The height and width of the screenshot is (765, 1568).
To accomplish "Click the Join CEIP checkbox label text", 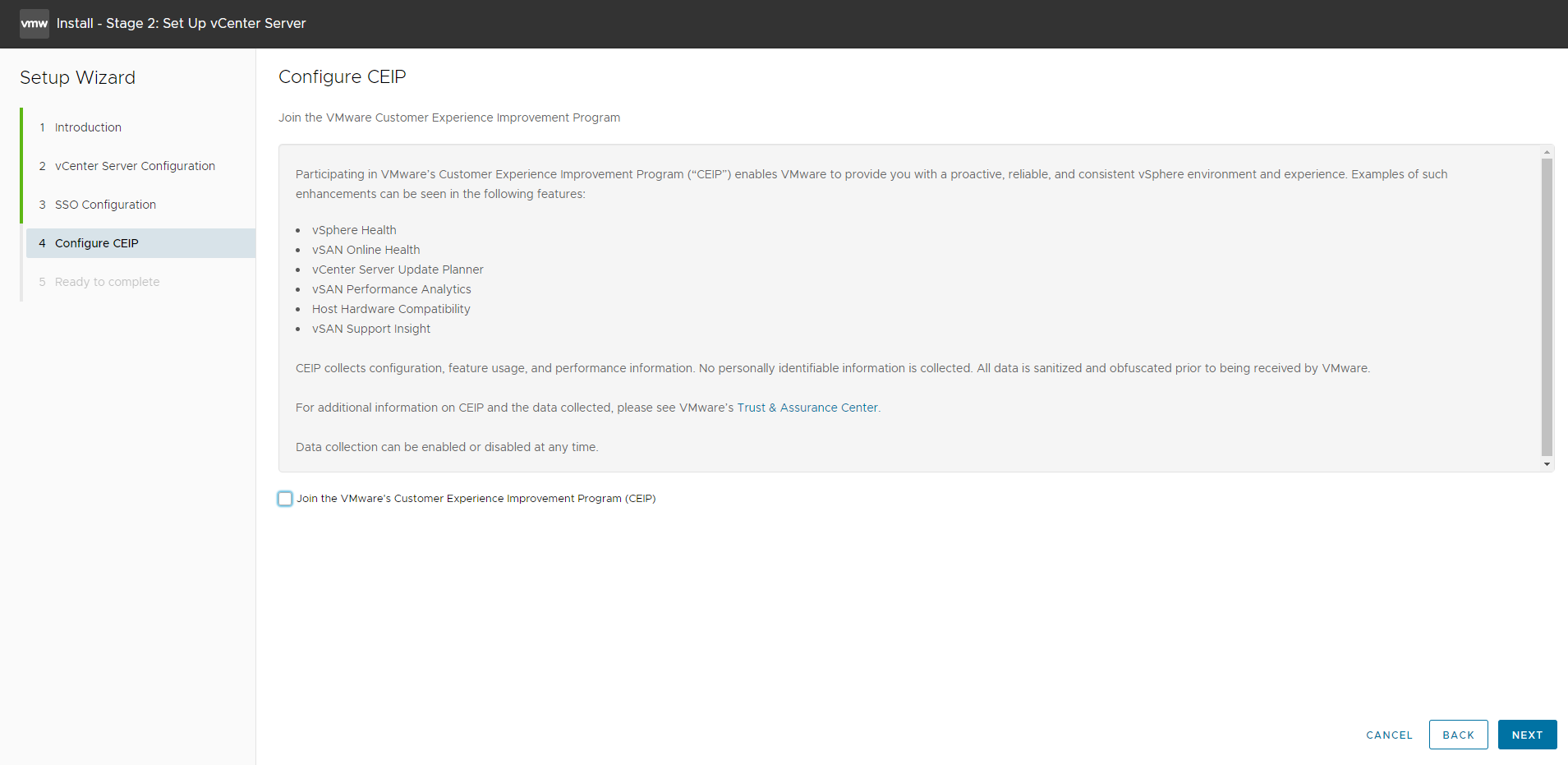I will point(476,499).
